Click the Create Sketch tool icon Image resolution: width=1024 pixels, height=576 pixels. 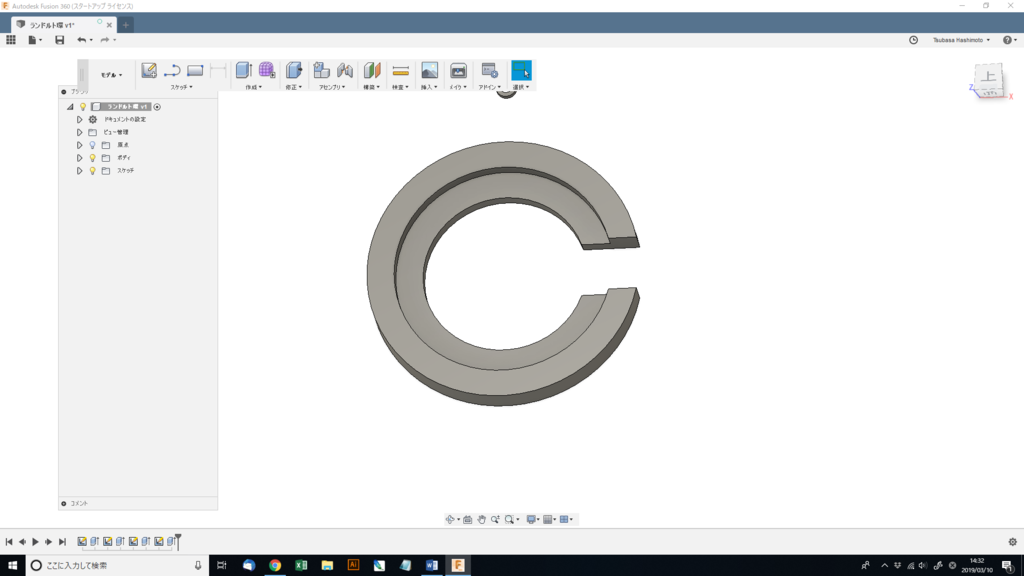[149, 71]
